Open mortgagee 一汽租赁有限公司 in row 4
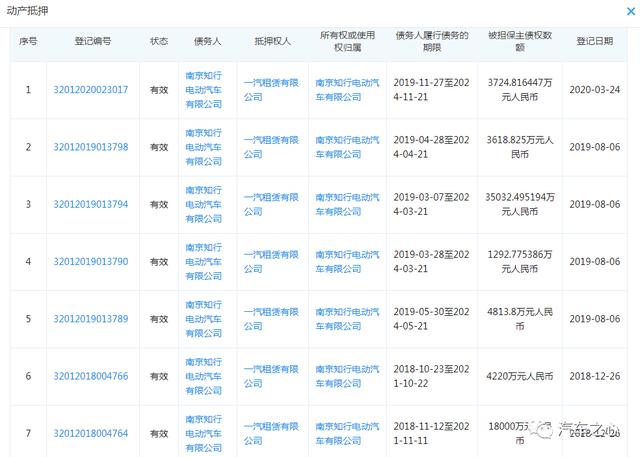This screenshot has height=457, width=640. point(271,262)
